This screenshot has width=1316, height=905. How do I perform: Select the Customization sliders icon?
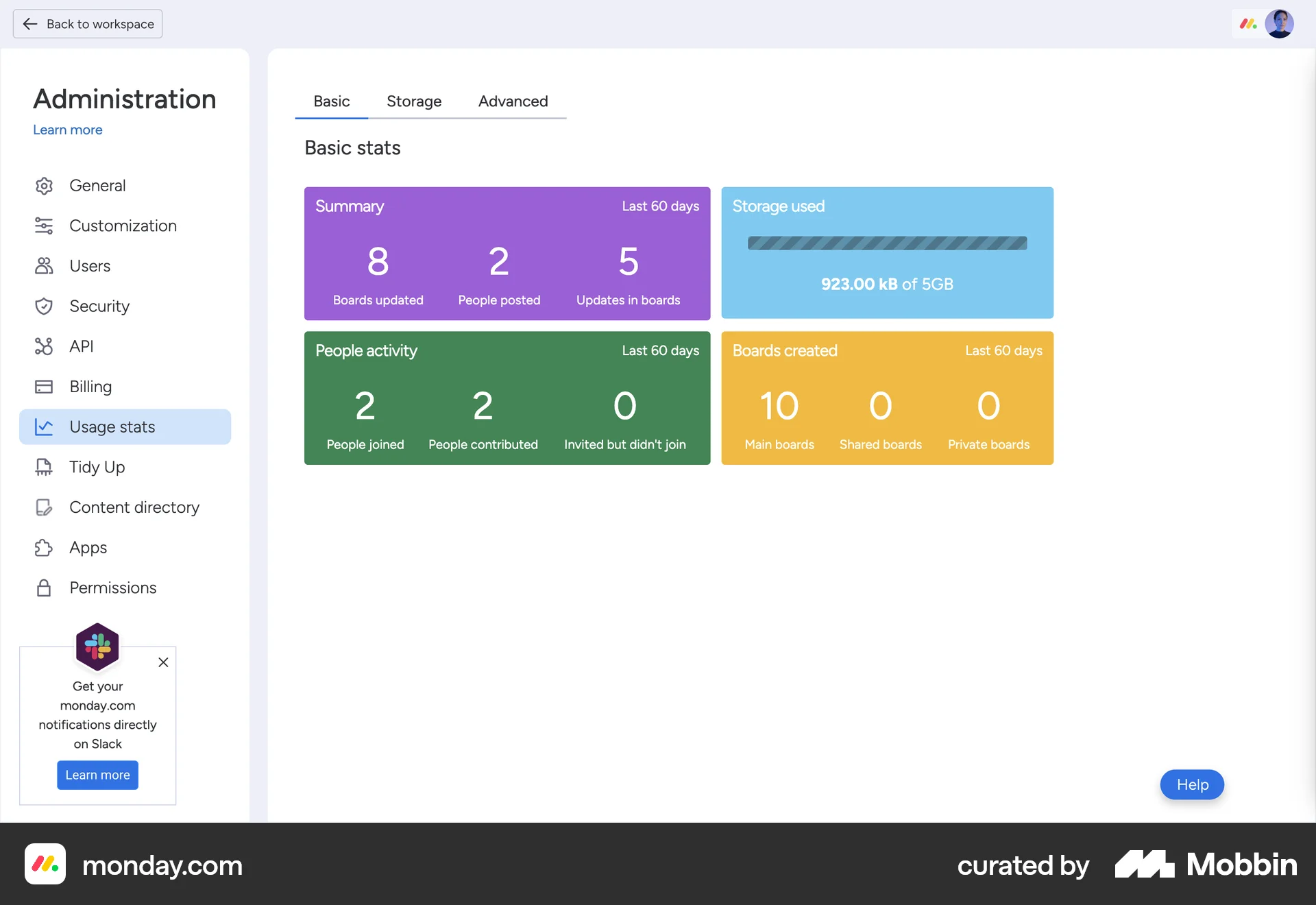pyautogui.click(x=44, y=226)
